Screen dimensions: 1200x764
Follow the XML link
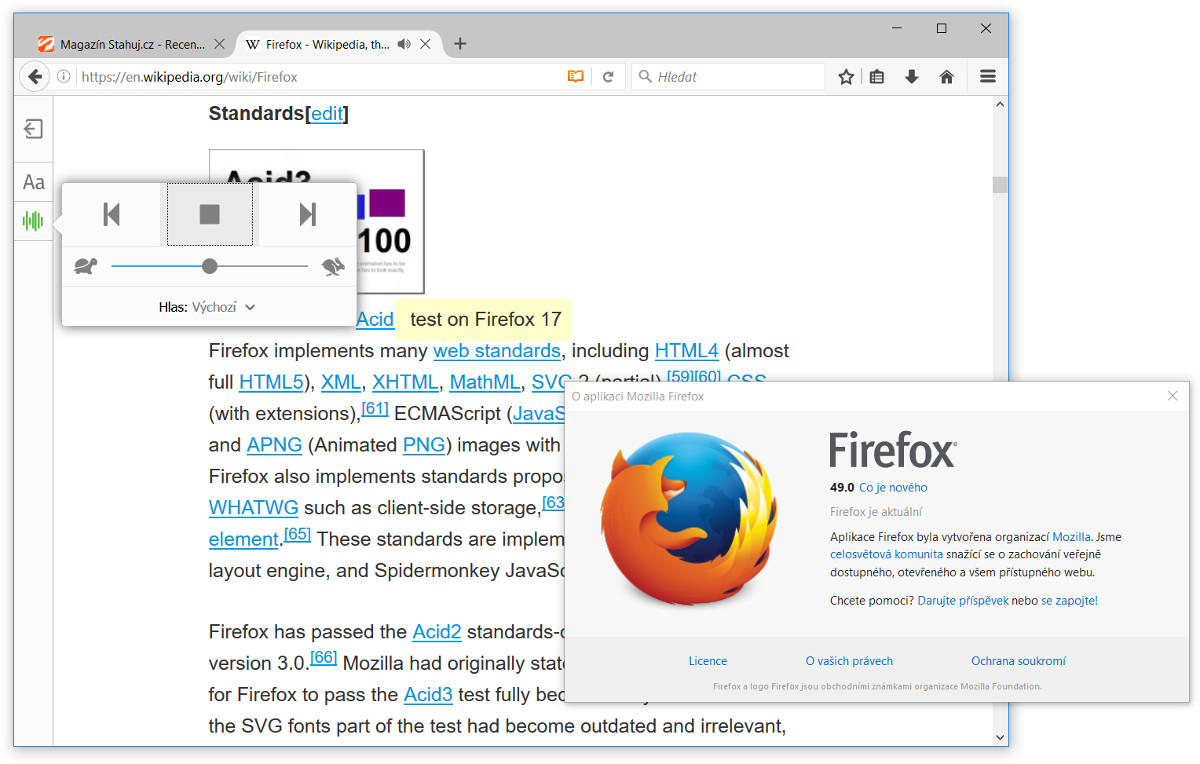[341, 382]
